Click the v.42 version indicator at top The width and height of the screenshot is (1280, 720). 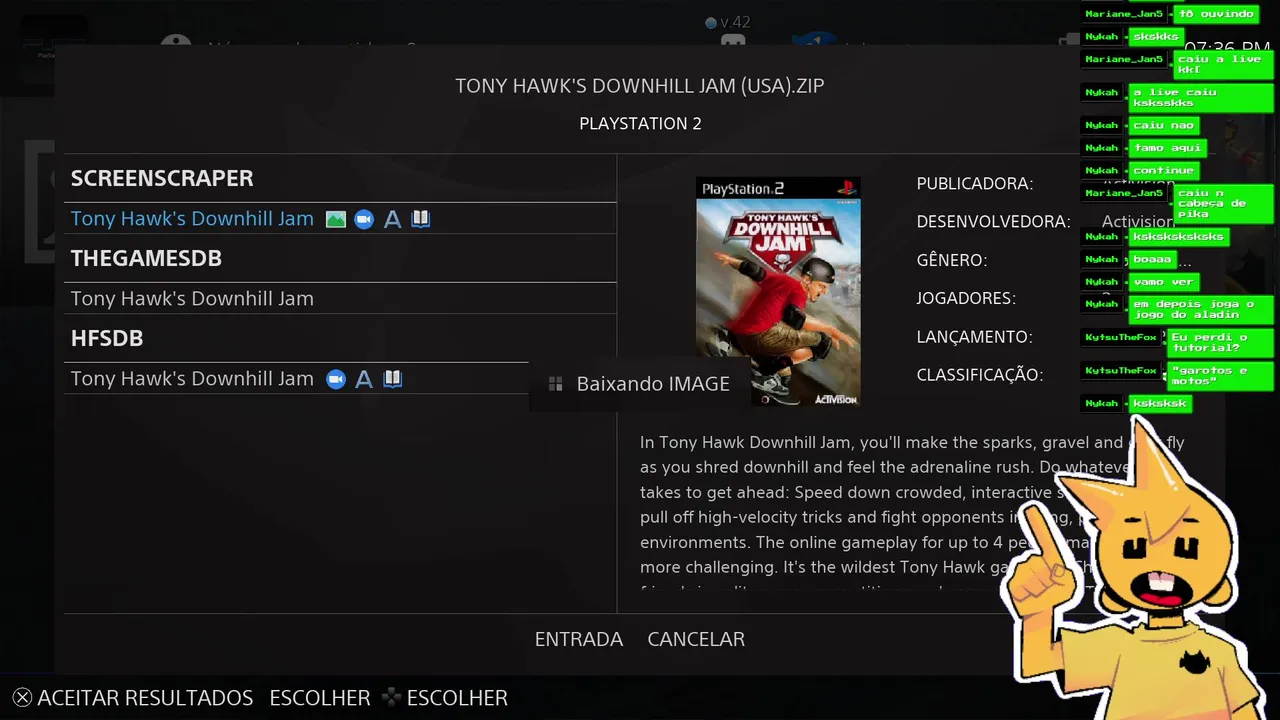pos(727,22)
